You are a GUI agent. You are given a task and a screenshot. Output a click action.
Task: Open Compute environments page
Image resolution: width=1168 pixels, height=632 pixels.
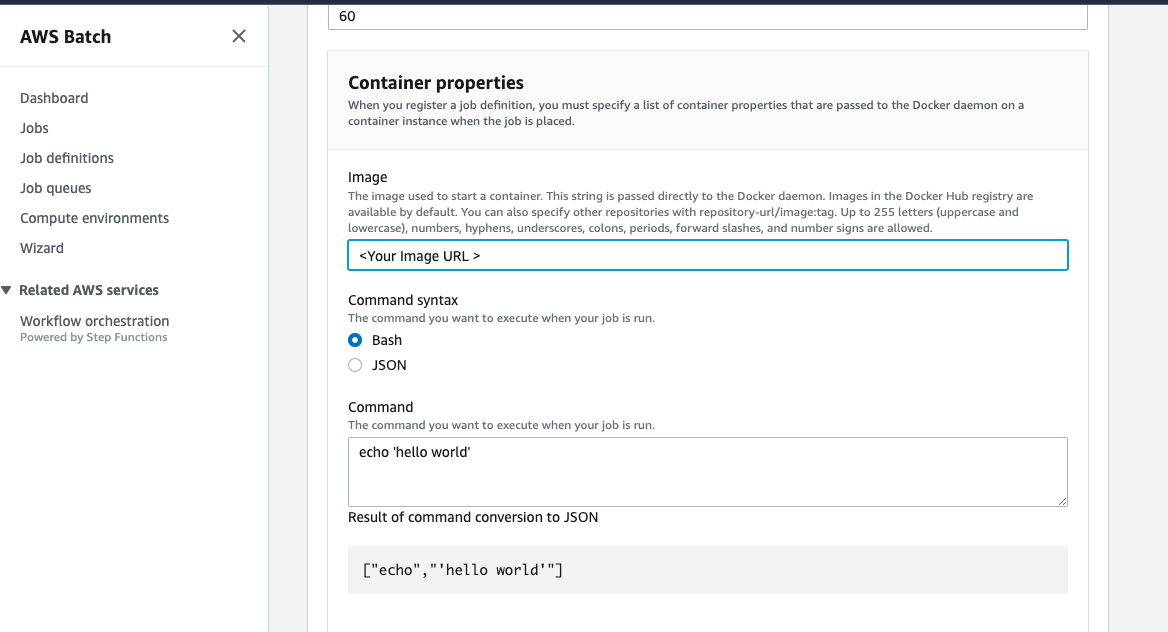(x=95, y=218)
